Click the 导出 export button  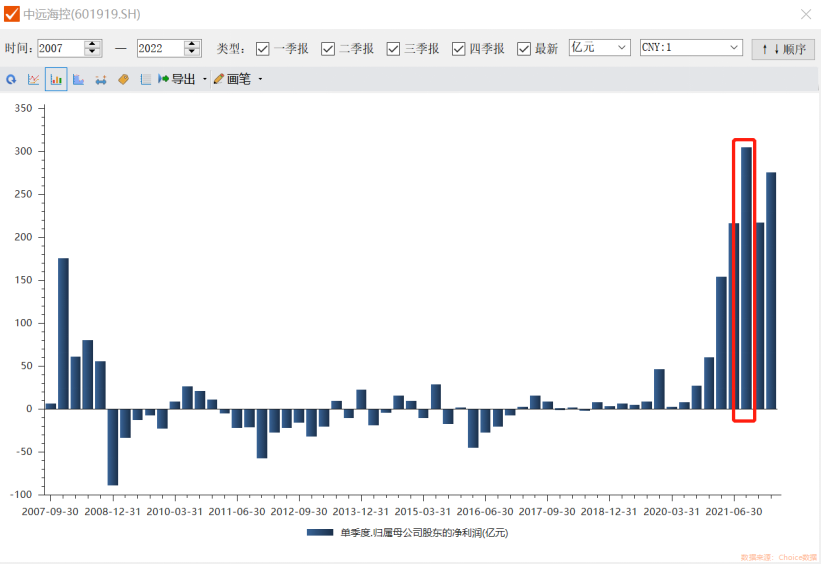click(177, 79)
